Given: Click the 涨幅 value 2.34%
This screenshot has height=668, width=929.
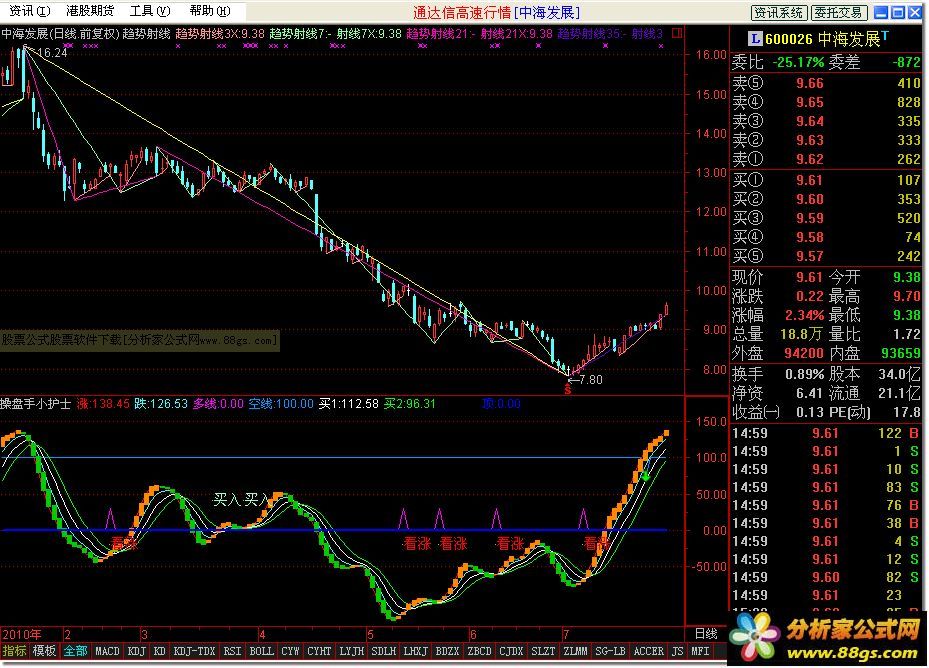Looking at the screenshot, I should coord(805,315).
